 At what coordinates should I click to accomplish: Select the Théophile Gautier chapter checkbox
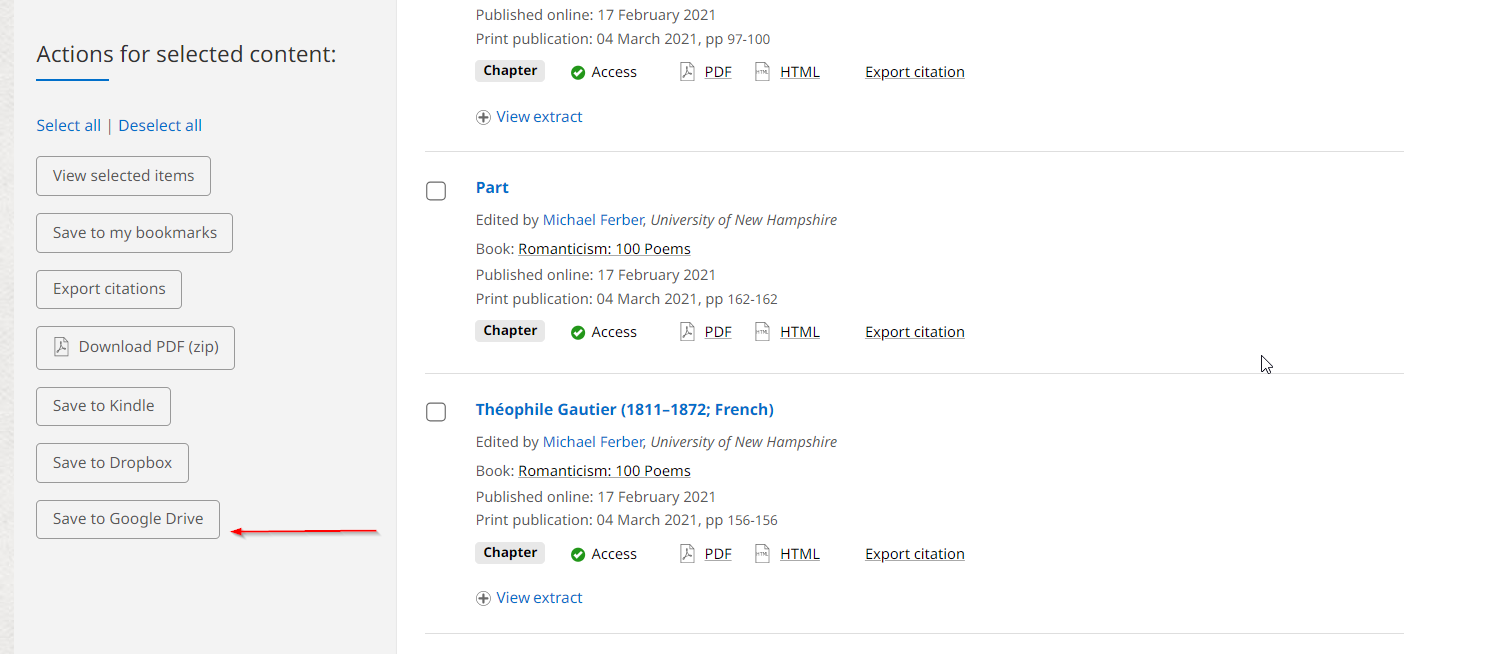(x=436, y=412)
